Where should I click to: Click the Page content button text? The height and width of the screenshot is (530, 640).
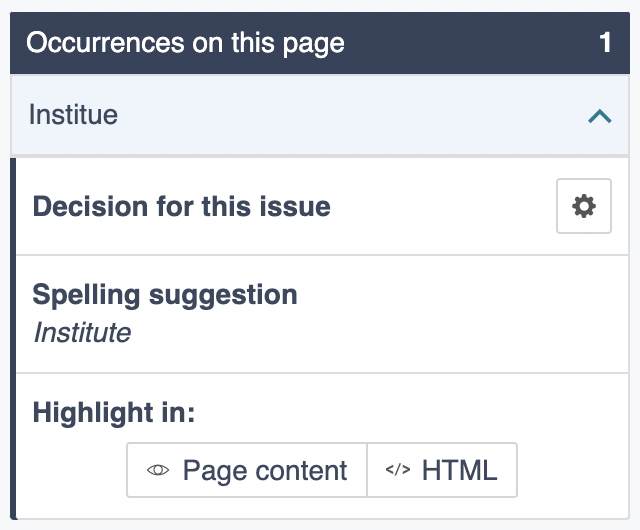coord(265,471)
